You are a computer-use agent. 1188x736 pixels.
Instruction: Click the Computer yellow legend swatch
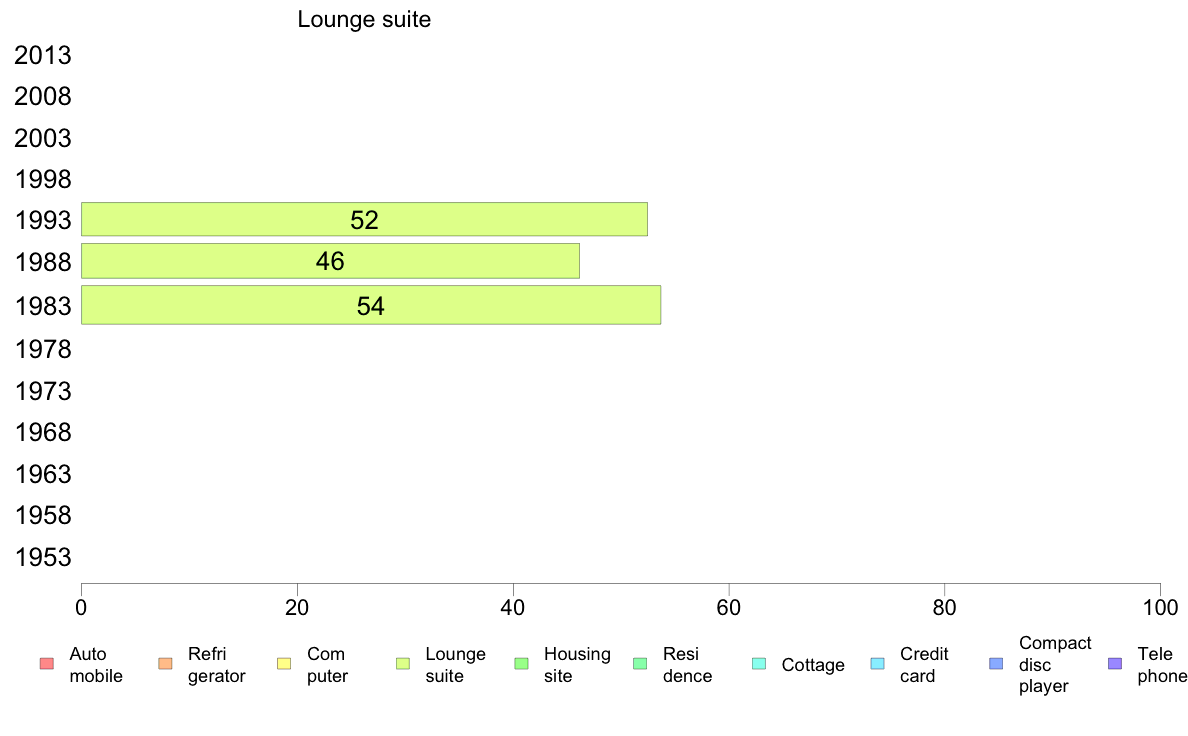pyautogui.click(x=284, y=664)
